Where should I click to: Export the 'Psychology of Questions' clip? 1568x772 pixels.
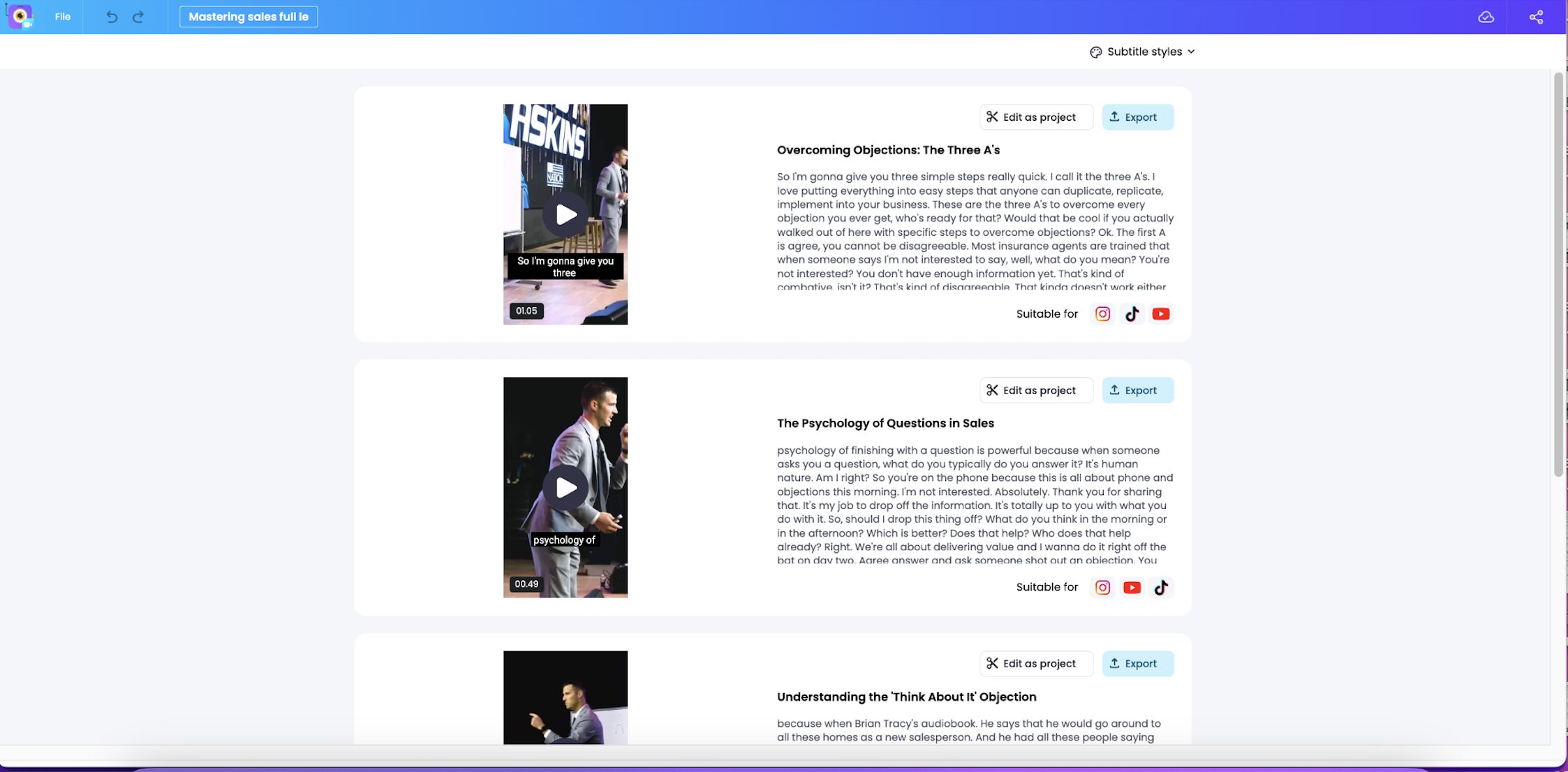coord(1138,390)
